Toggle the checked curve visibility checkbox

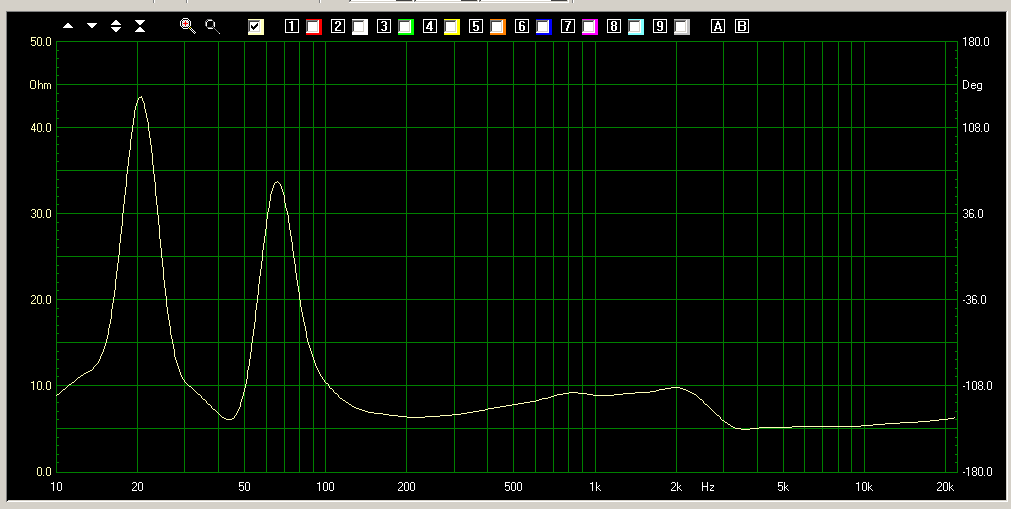point(256,27)
